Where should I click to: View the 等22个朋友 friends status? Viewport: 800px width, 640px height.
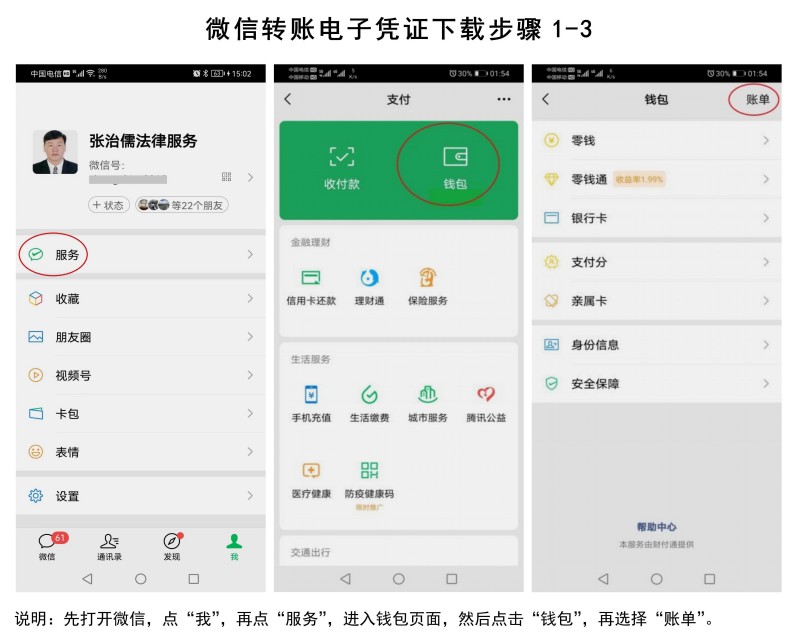182,205
